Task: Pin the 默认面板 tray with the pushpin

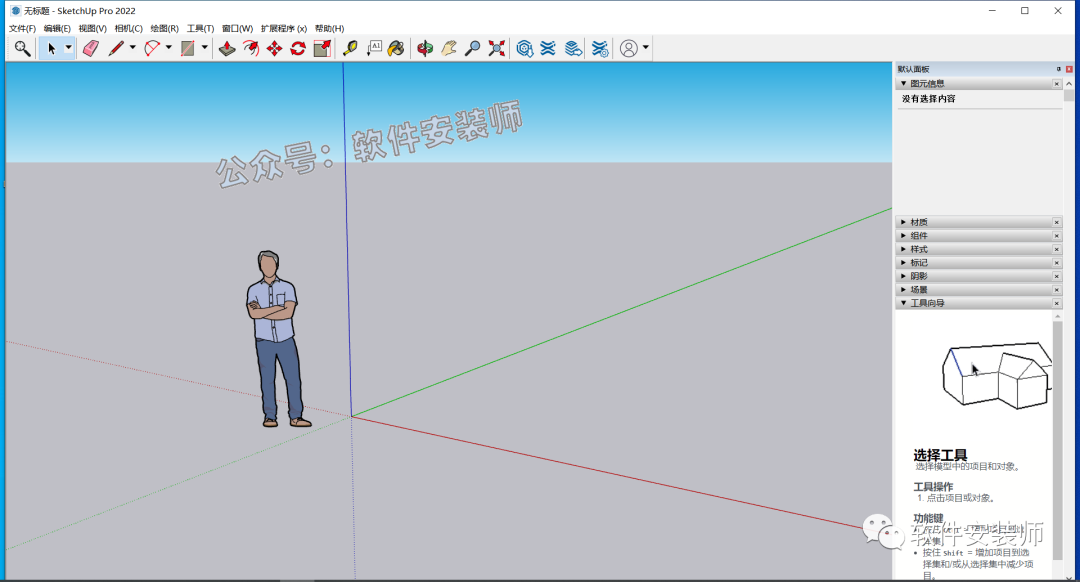Action: coord(1059,69)
